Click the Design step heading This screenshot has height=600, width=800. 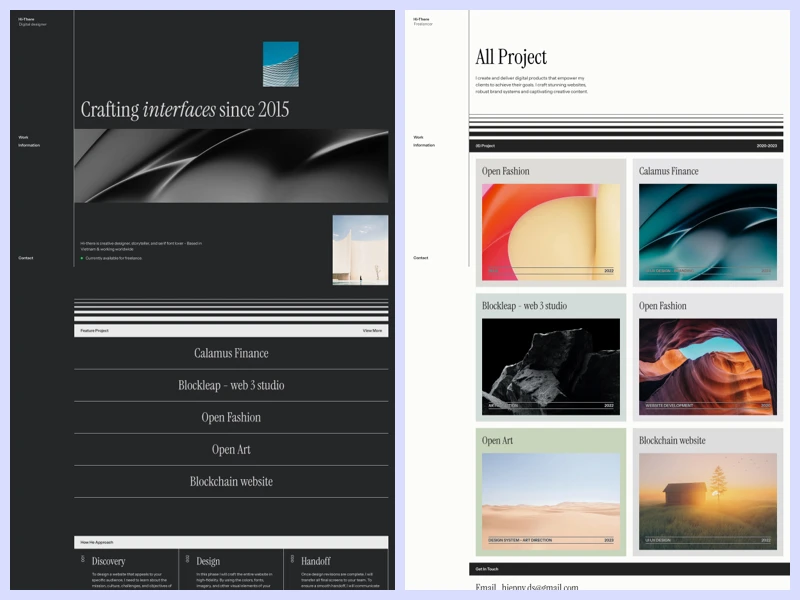(208, 561)
